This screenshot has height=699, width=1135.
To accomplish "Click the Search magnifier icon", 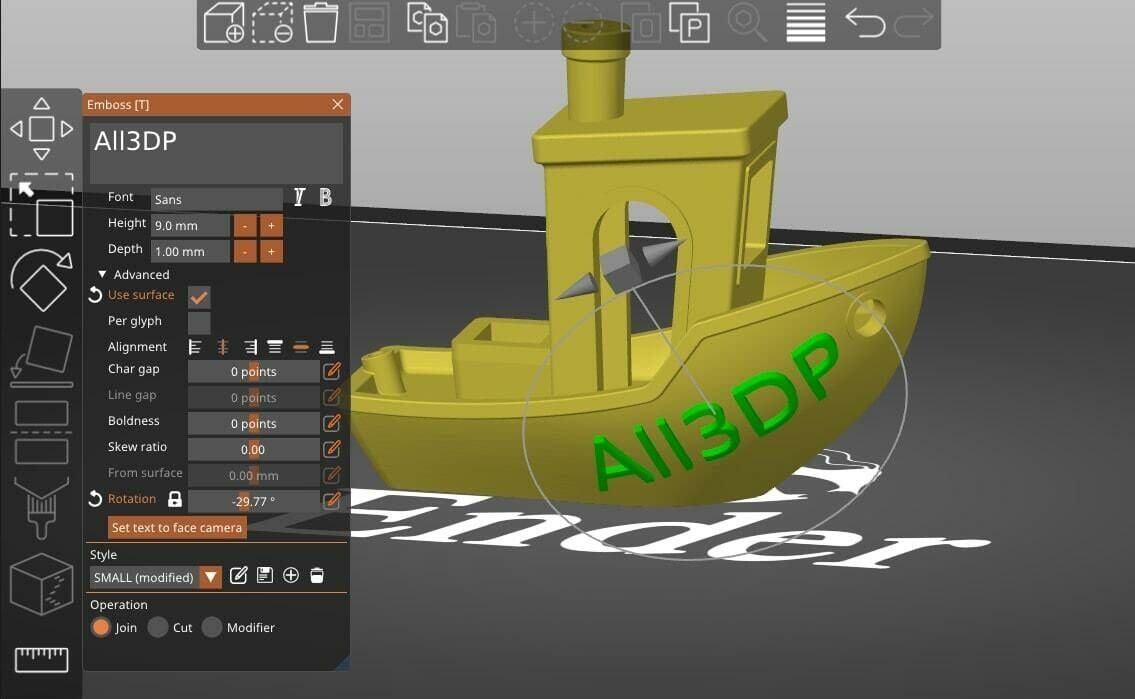I will 747,23.
